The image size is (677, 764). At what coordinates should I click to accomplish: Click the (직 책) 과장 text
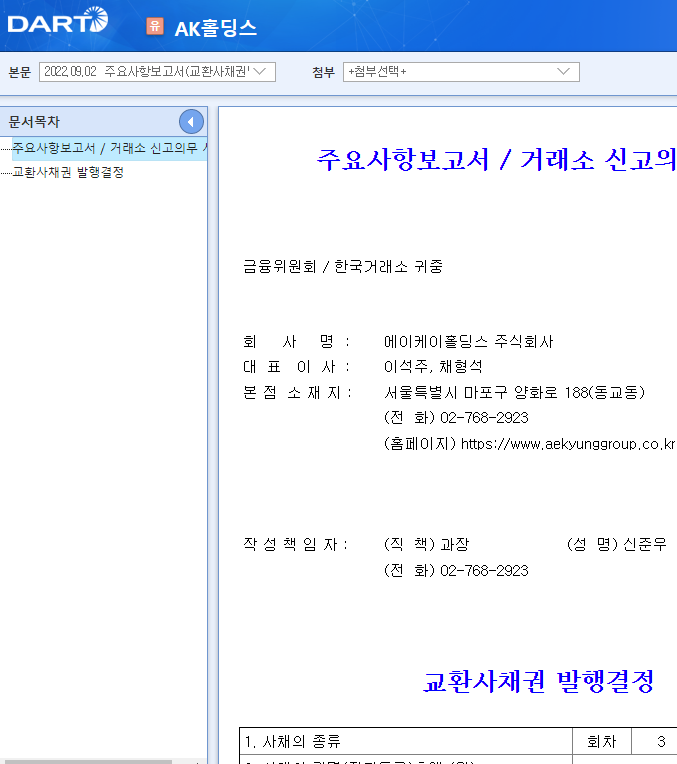[x=426, y=544]
